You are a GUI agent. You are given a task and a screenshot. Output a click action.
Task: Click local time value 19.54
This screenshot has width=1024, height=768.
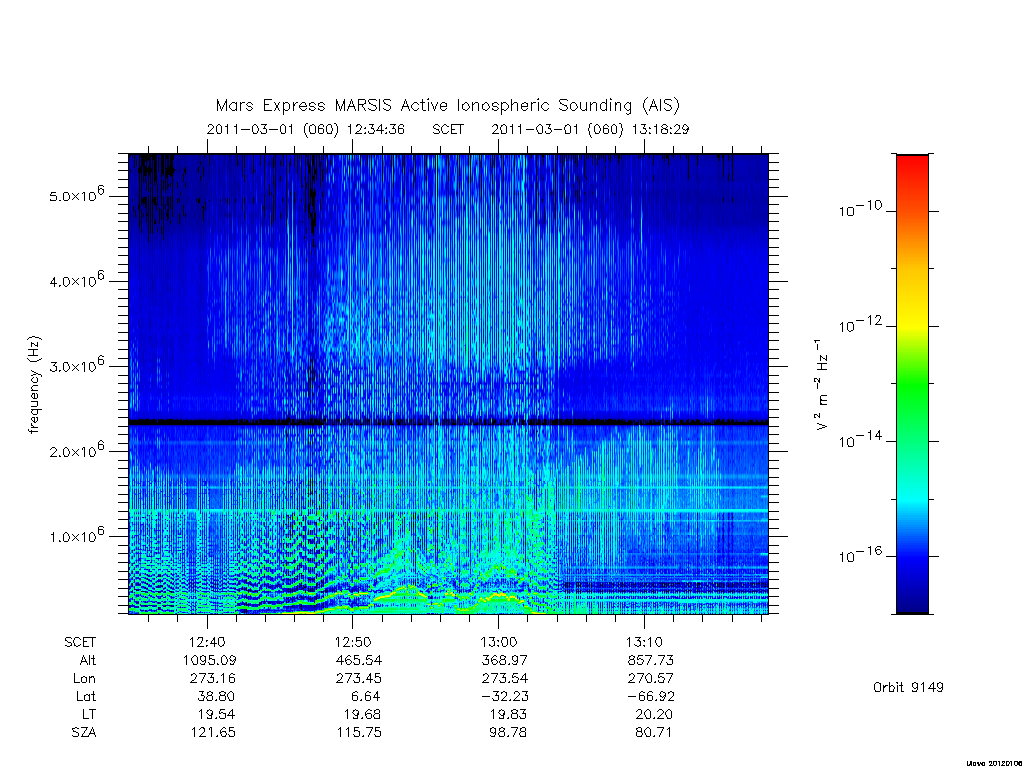pyautogui.click(x=216, y=714)
